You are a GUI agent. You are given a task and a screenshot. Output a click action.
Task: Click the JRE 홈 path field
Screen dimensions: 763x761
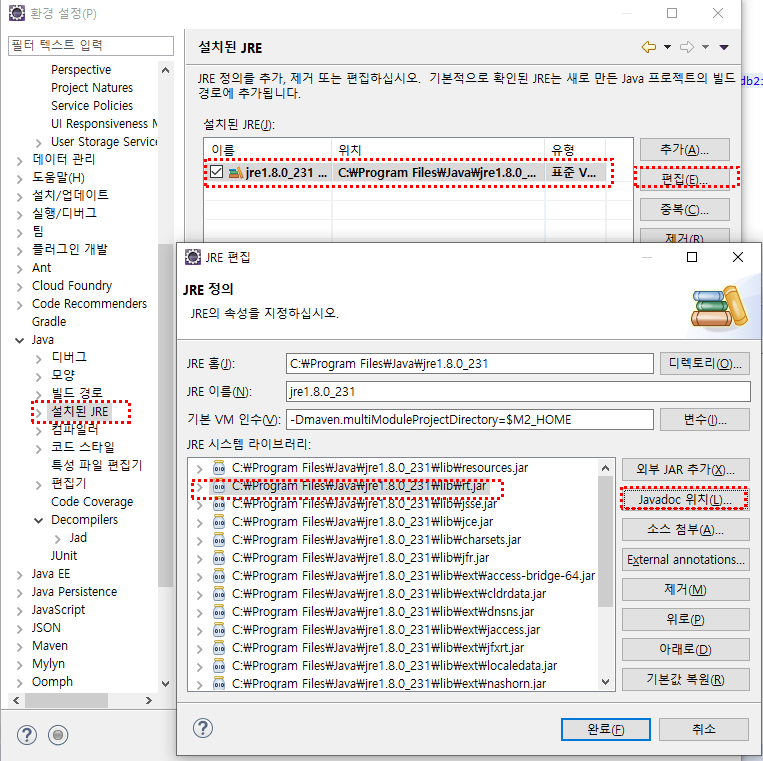(470, 363)
